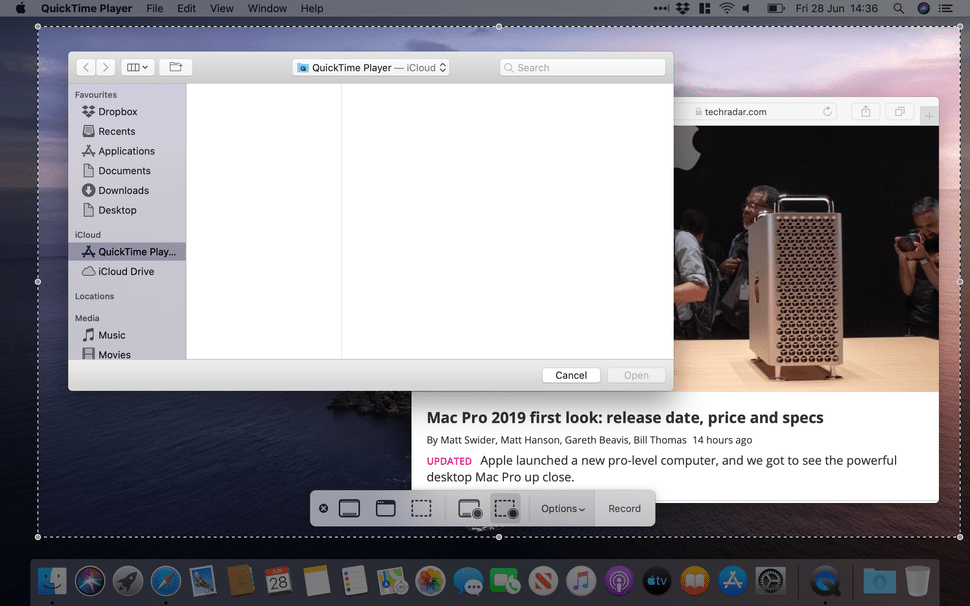Select Capture Selected Portion mode
The width and height of the screenshot is (970, 606).
[x=421, y=508]
